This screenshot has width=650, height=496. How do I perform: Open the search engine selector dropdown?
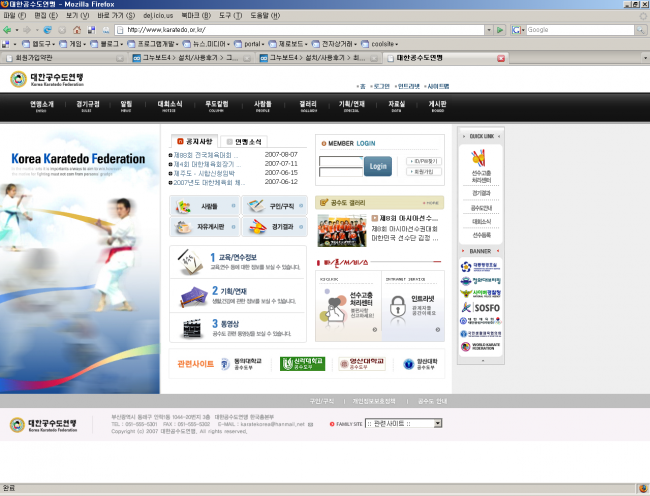coord(518,30)
